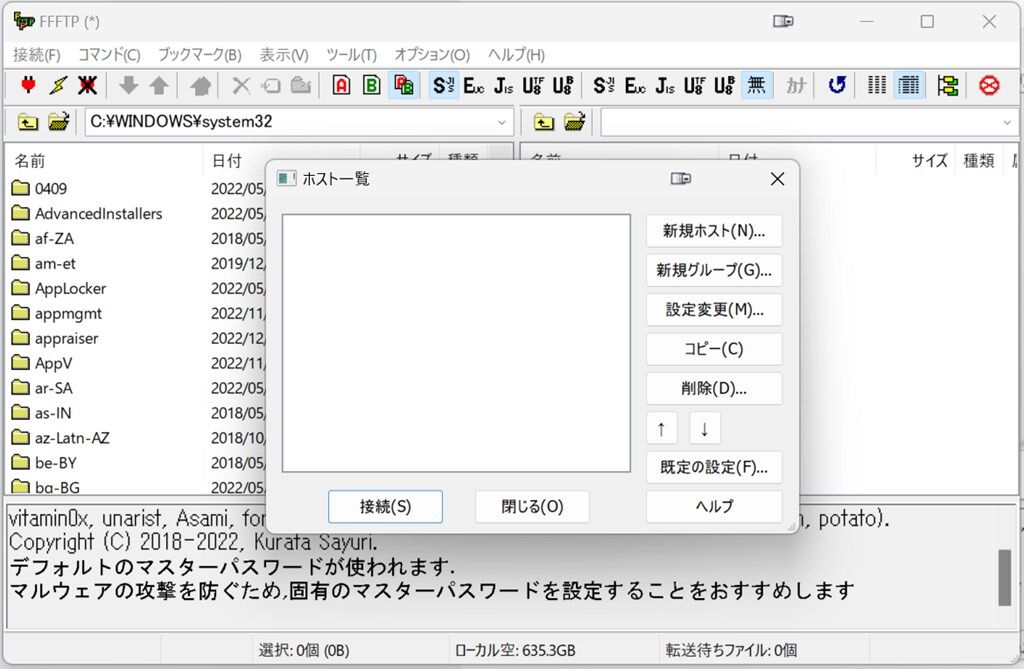The width and height of the screenshot is (1024, 669).
Task: Sort local list by 名前 column header
Action: pyautogui.click(x=104, y=161)
